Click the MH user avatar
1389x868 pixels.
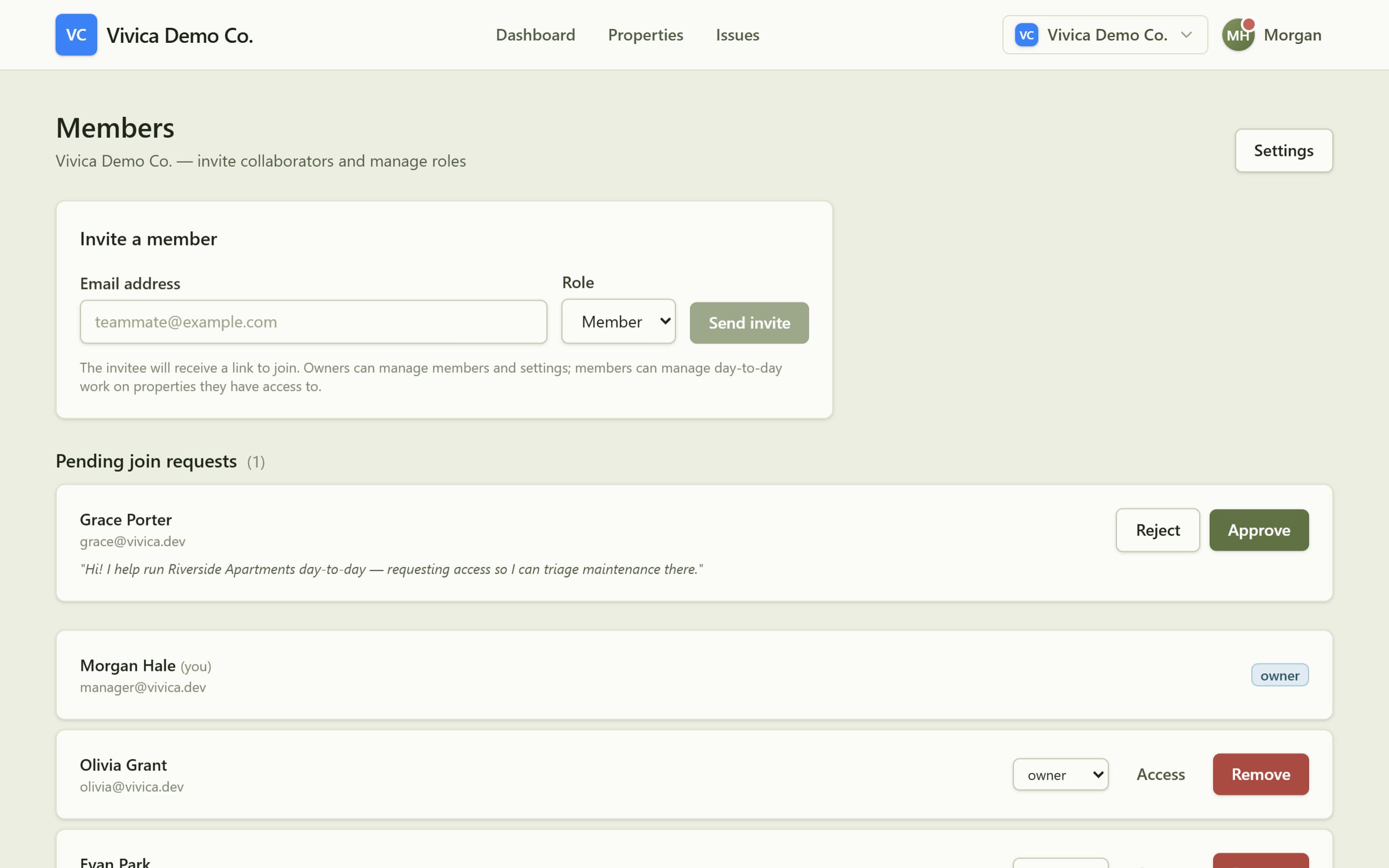1238,35
